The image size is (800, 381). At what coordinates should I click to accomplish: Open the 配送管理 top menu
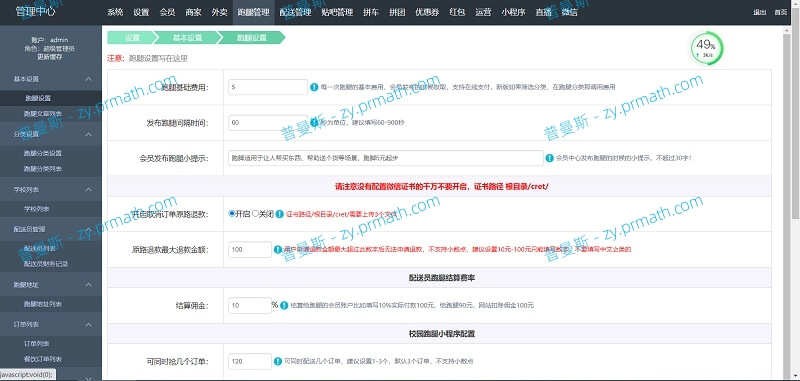295,12
